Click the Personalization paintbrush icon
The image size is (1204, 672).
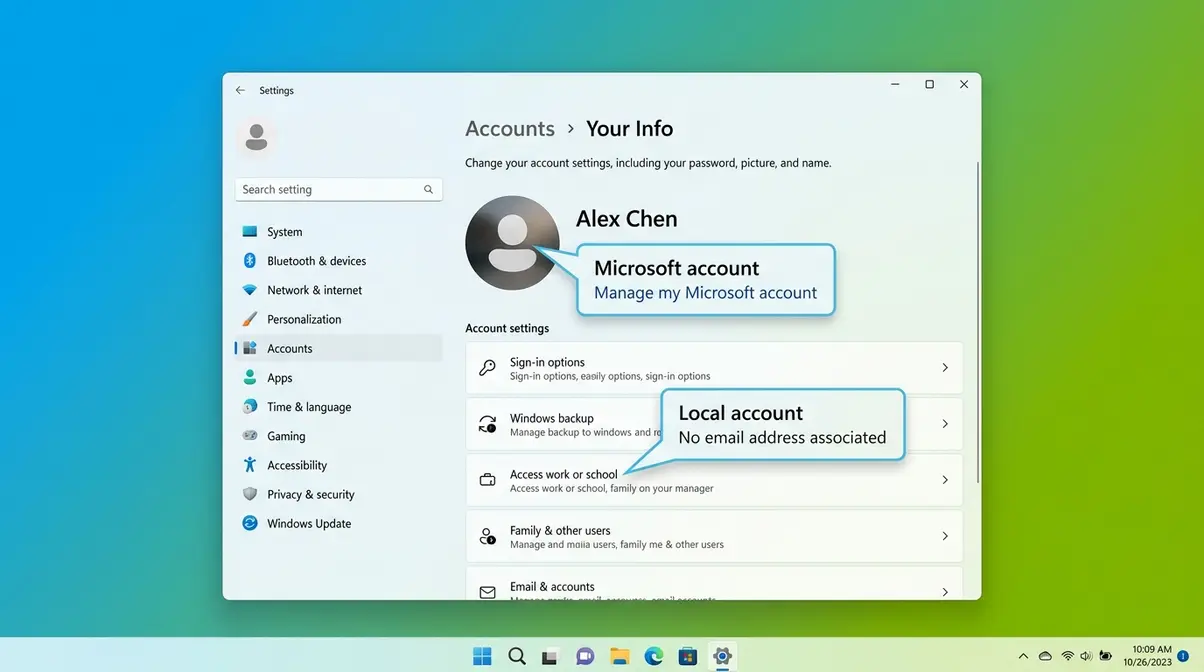click(x=250, y=319)
